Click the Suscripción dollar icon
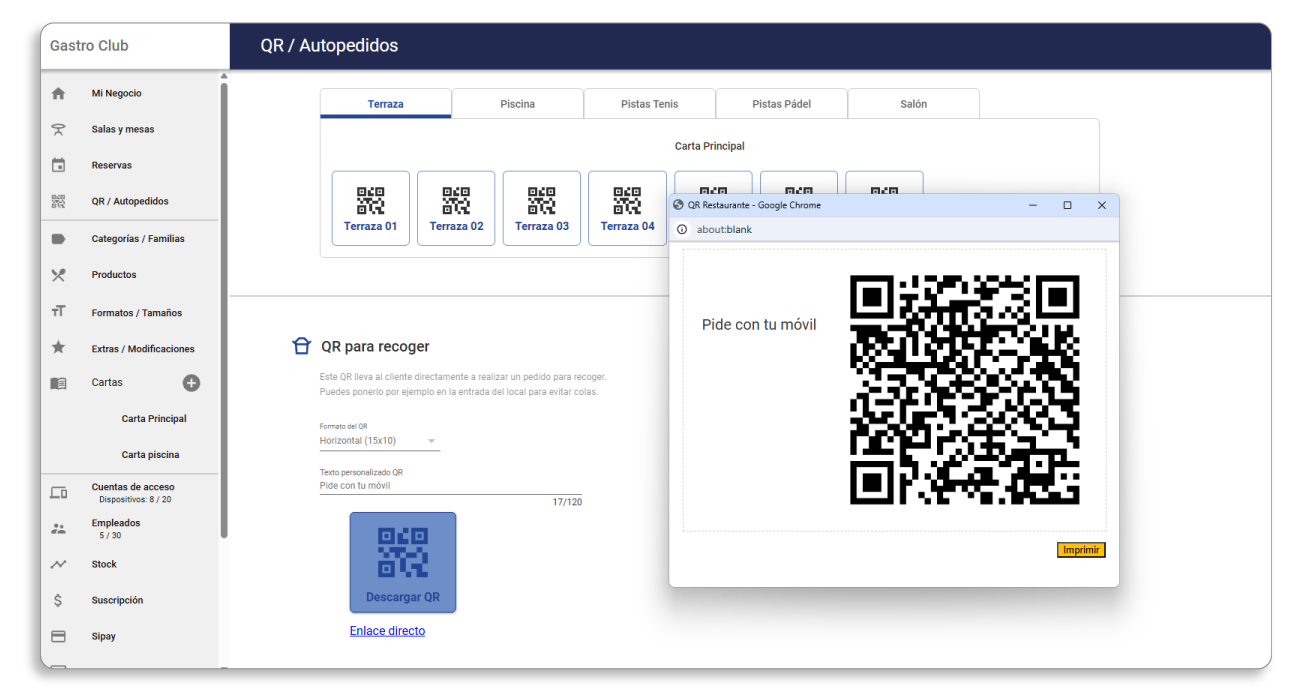The image size is (1312, 692). click(x=58, y=600)
